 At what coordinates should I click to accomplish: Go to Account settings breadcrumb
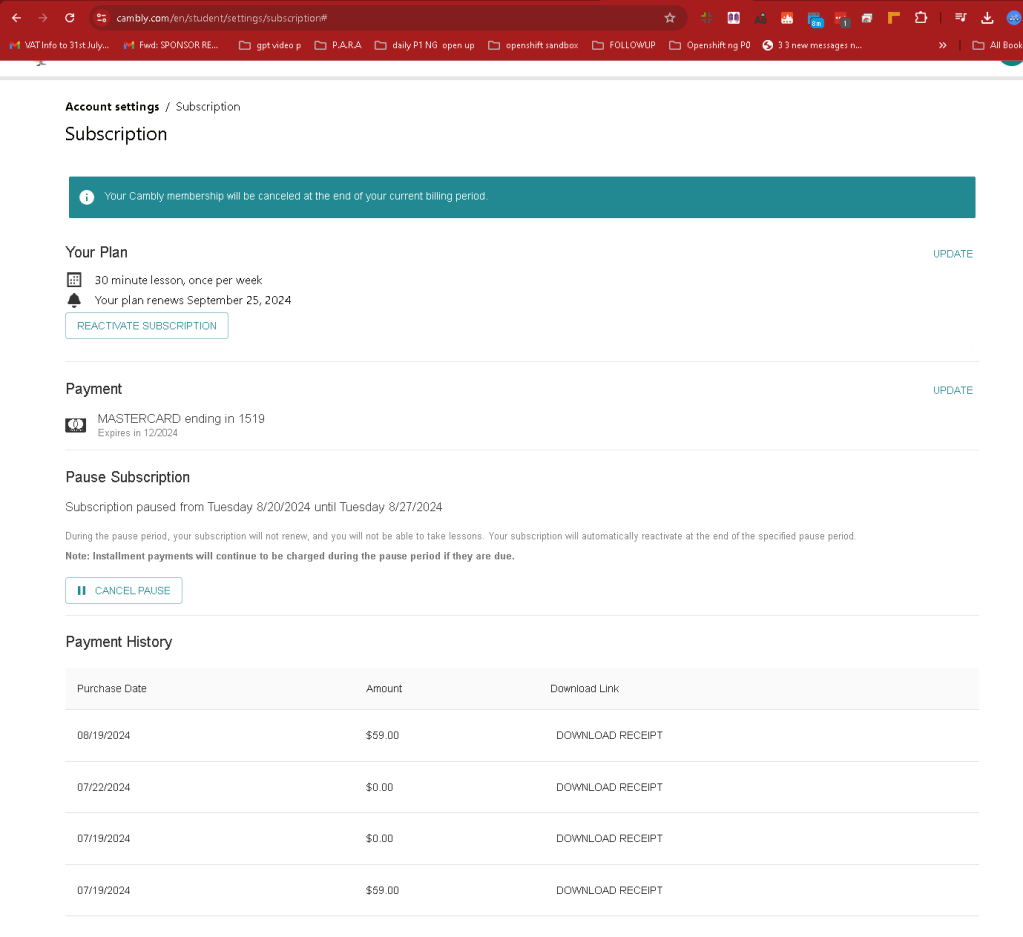point(112,106)
